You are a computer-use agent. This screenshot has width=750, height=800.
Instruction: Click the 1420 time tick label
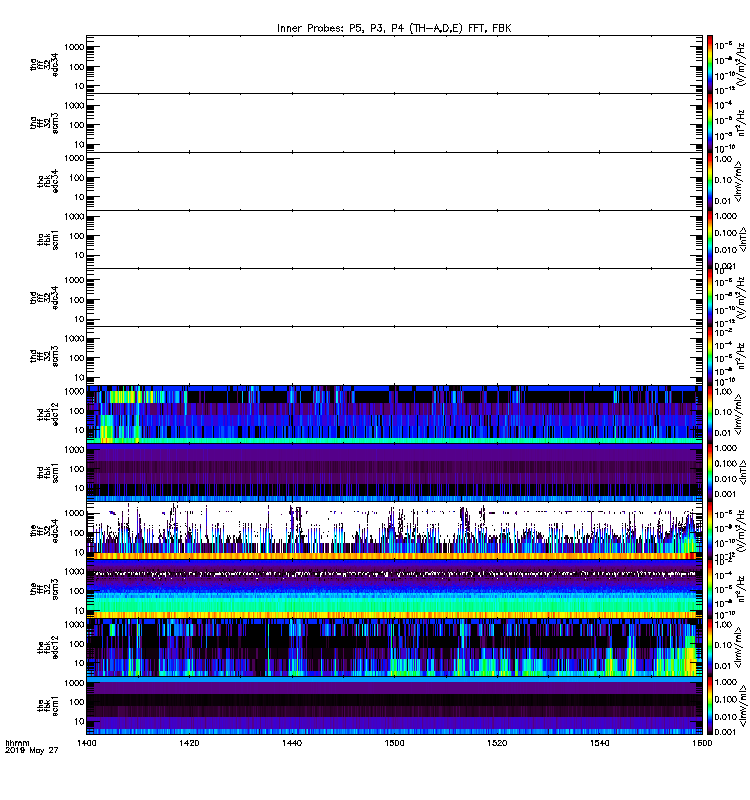coord(189,743)
